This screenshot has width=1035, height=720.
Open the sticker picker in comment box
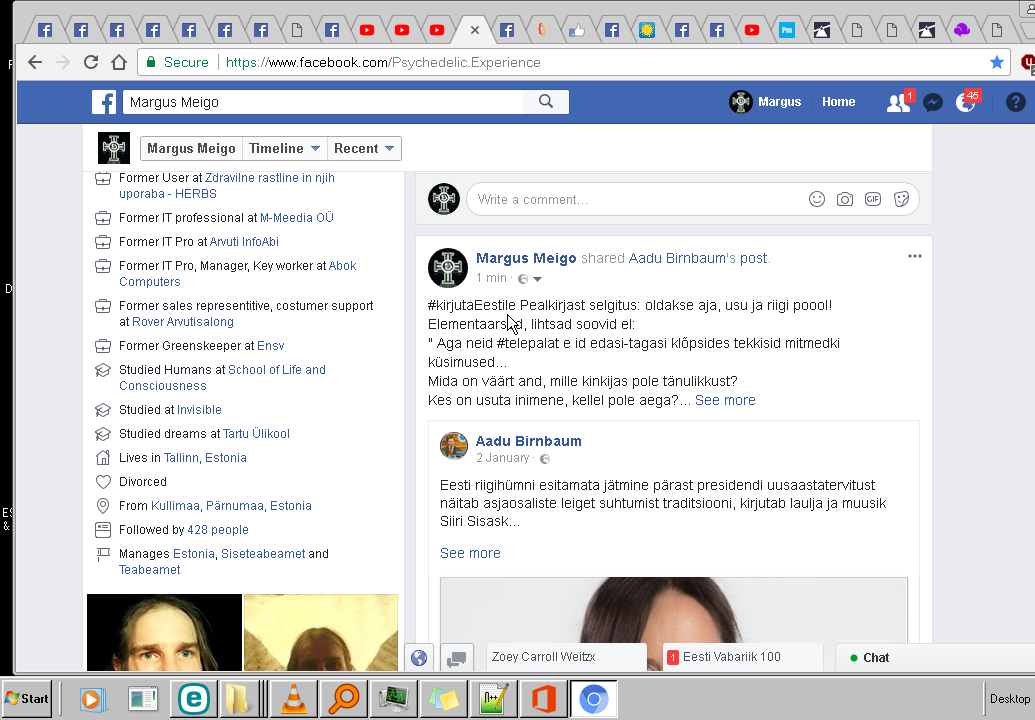pos(901,199)
